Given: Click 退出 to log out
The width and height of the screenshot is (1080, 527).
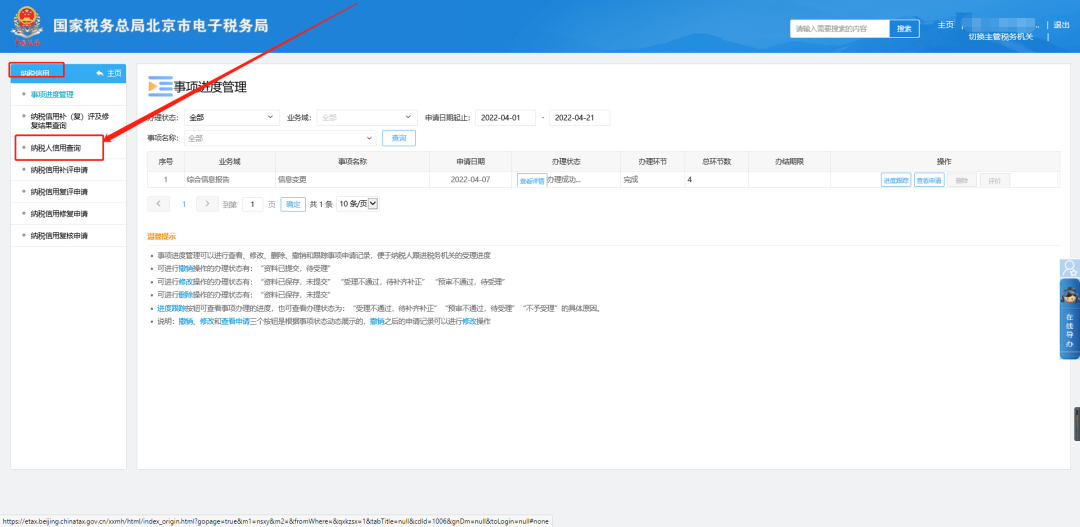Looking at the screenshot, I should click(1061, 25).
